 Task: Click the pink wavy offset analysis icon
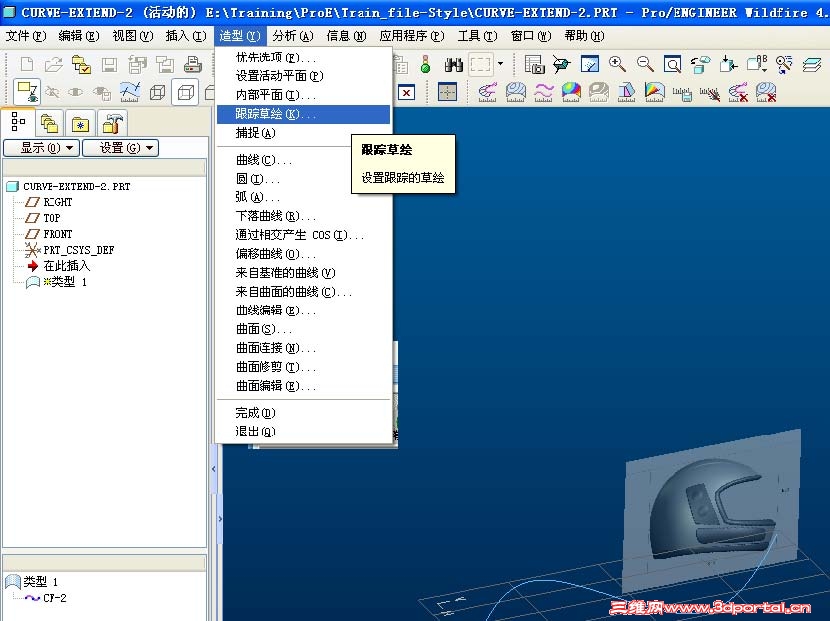(544, 92)
